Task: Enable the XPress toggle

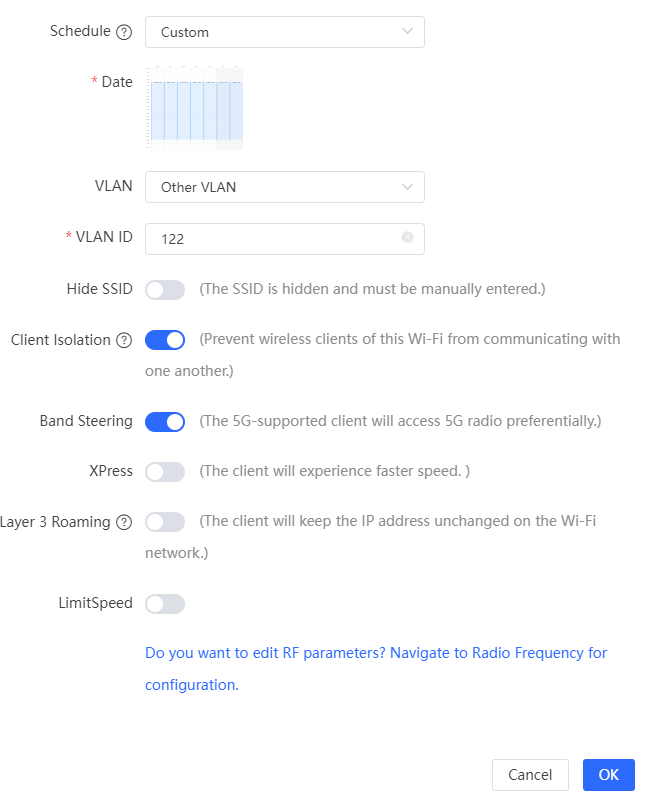Action: tap(165, 472)
